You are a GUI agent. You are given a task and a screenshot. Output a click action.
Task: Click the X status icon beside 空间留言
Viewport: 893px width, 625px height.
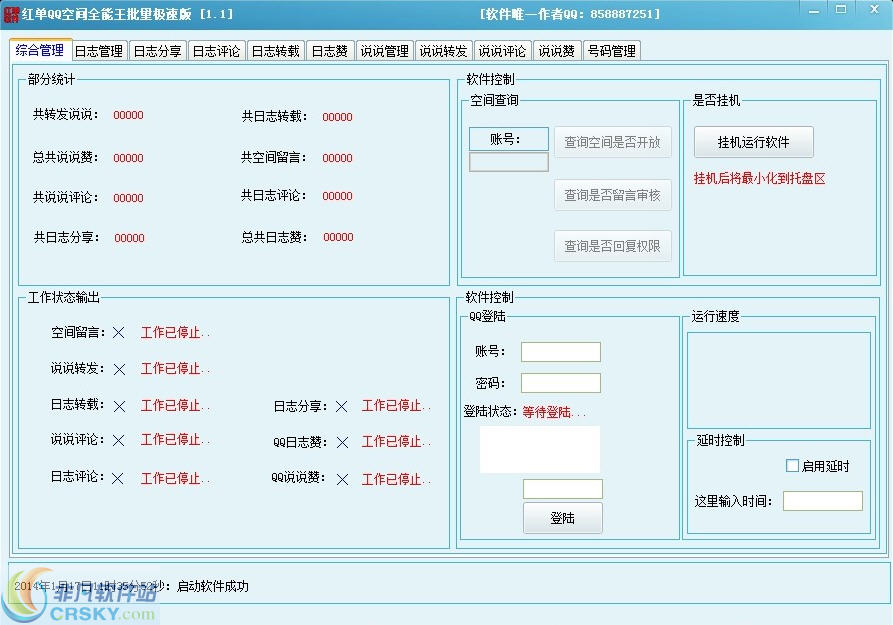tap(118, 333)
